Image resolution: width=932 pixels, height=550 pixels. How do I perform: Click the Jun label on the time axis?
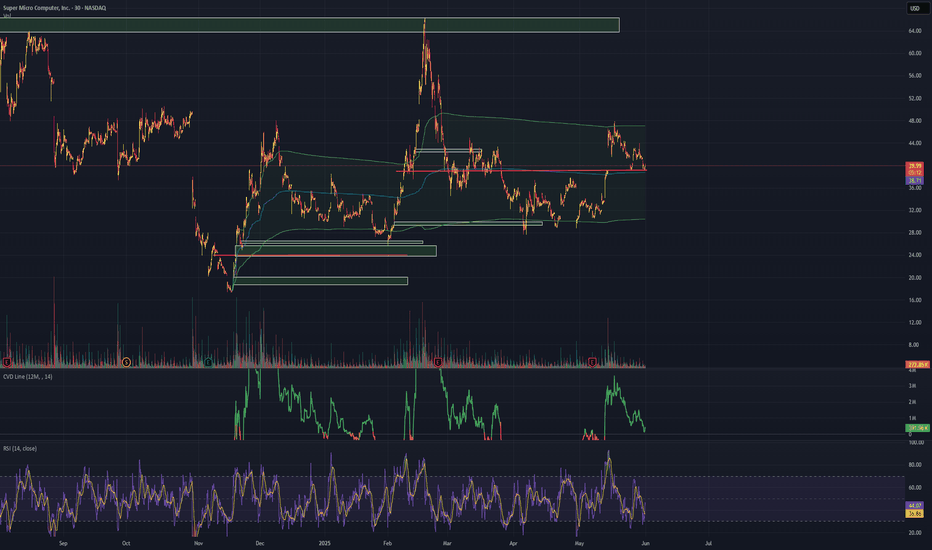tap(645, 543)
